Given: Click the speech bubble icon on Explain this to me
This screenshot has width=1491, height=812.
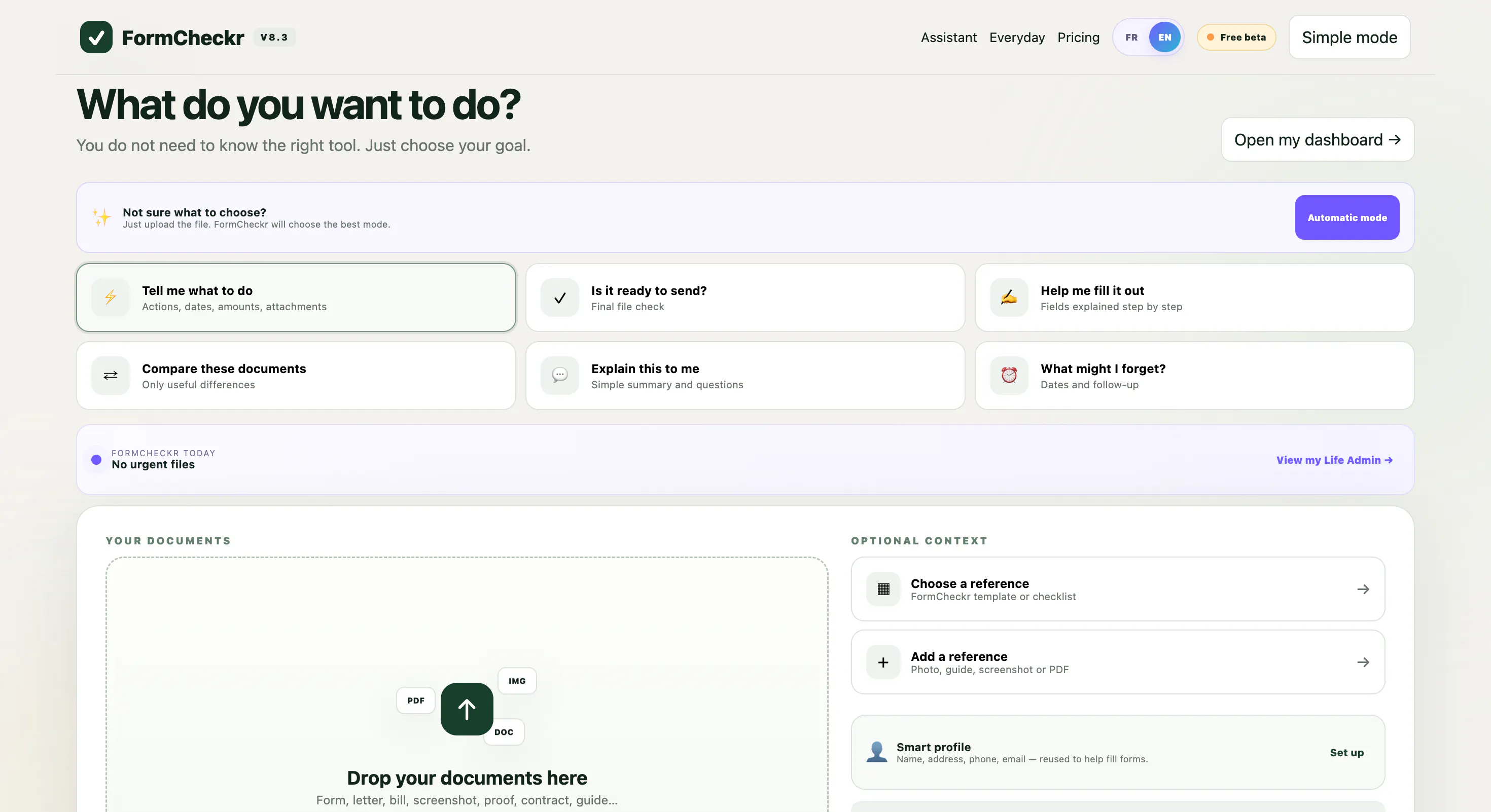Looking at the screenshot, I should [x=560, y=376].
